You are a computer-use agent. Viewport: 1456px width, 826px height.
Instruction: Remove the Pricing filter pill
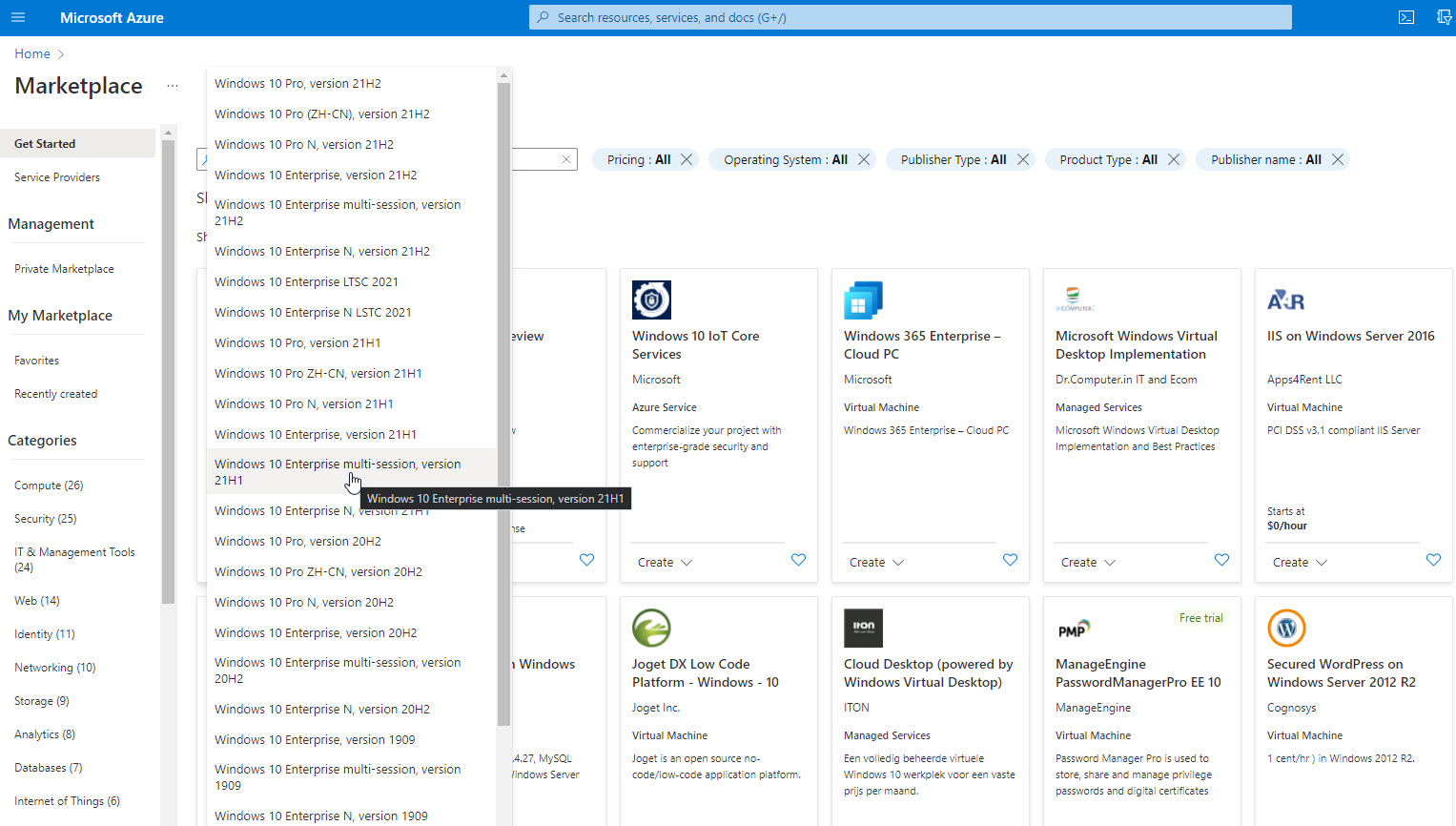click(x=687, y=159)
